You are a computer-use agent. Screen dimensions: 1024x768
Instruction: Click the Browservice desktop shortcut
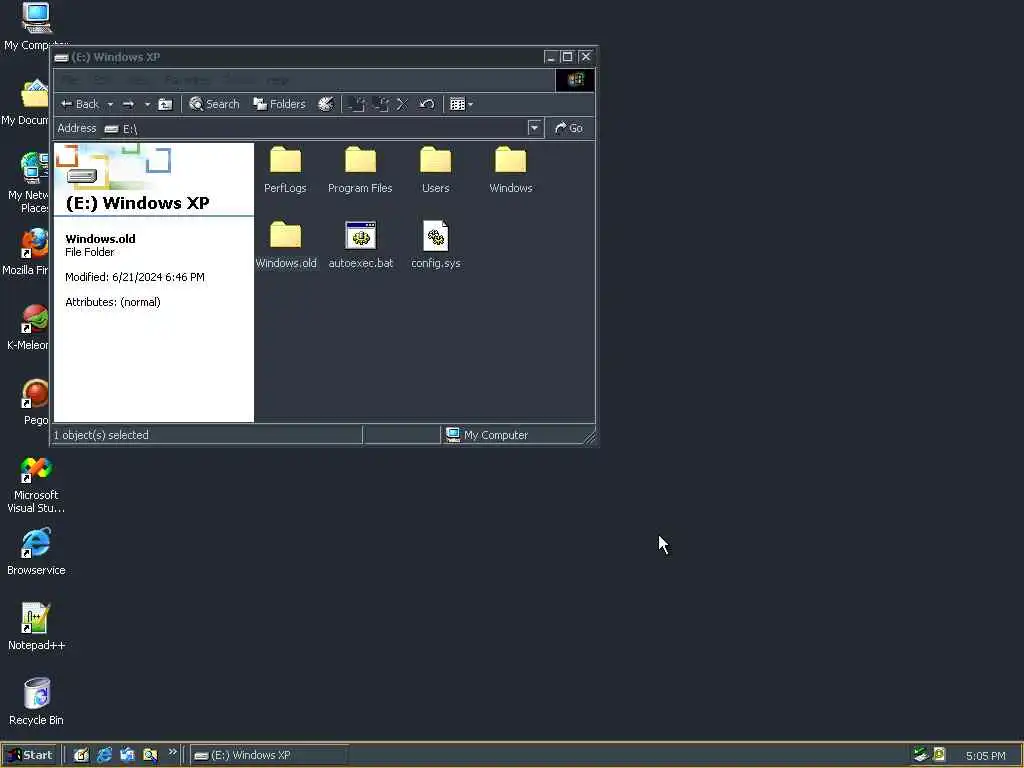pyautogui.click(x=36, y=552)
